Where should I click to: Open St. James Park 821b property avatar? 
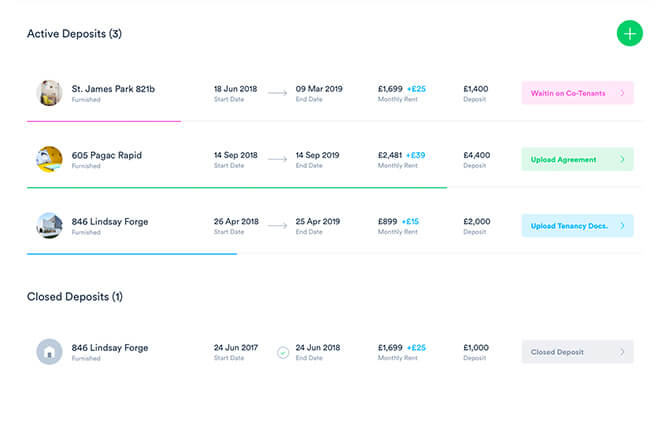(50, 93)
